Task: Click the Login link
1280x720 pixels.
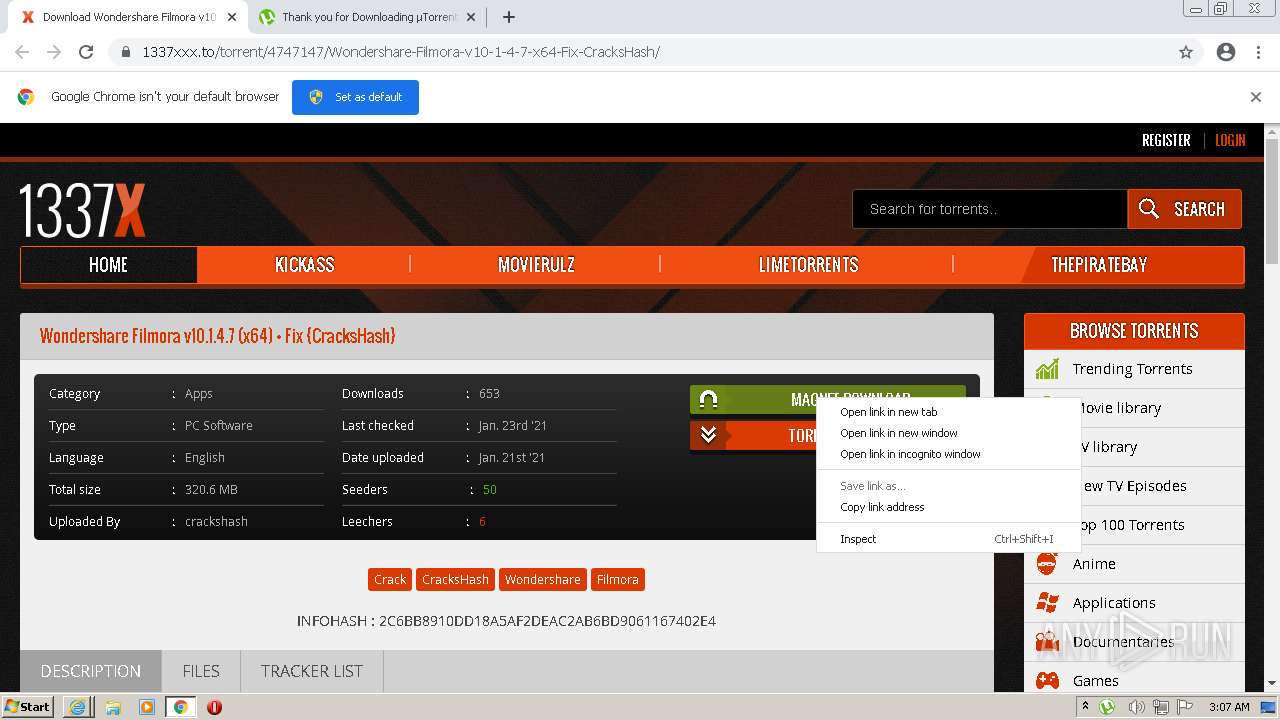Action: click(1230, 140)
